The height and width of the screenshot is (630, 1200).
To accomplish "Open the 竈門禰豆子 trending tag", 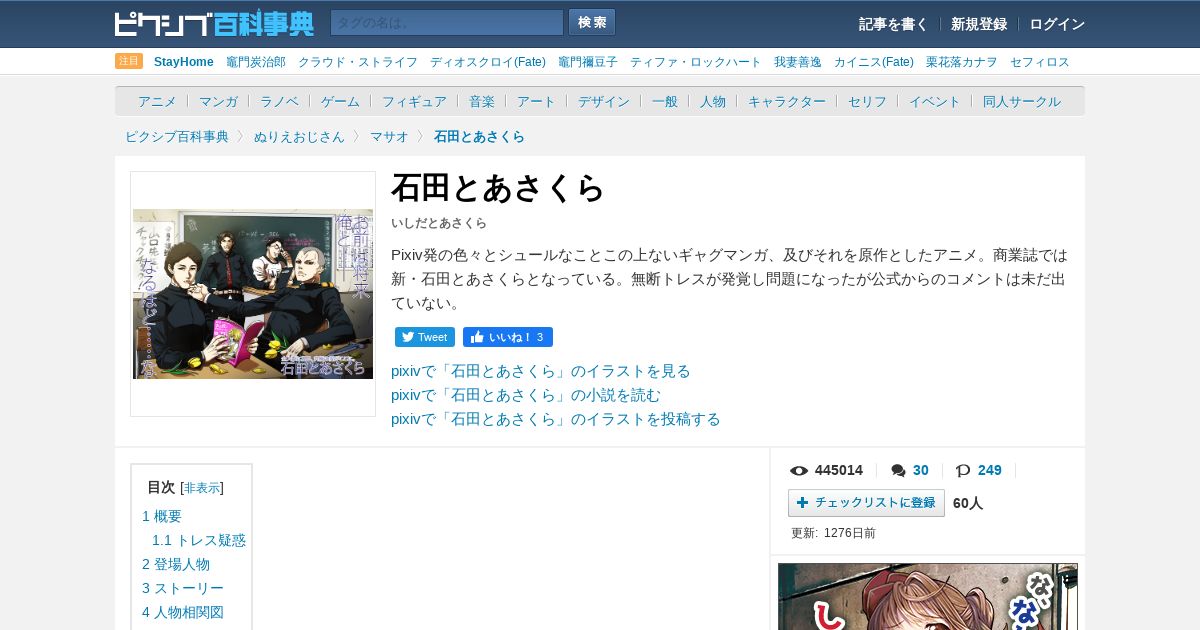I will point(588,62).
